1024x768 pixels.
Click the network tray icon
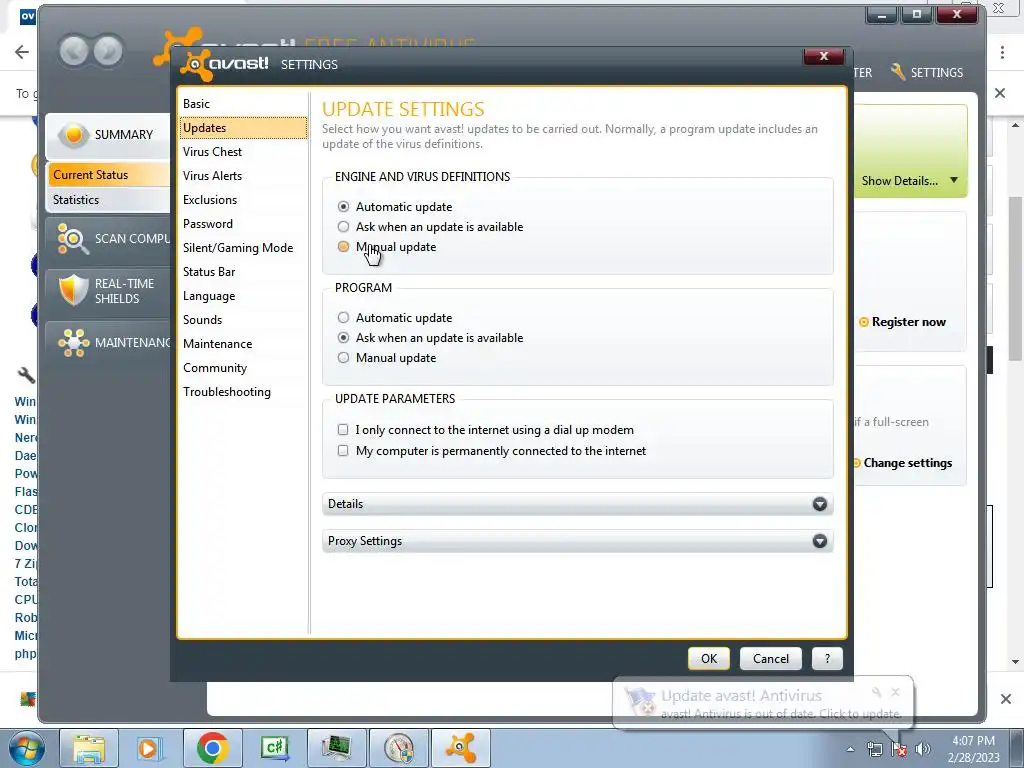coord(874,749)
